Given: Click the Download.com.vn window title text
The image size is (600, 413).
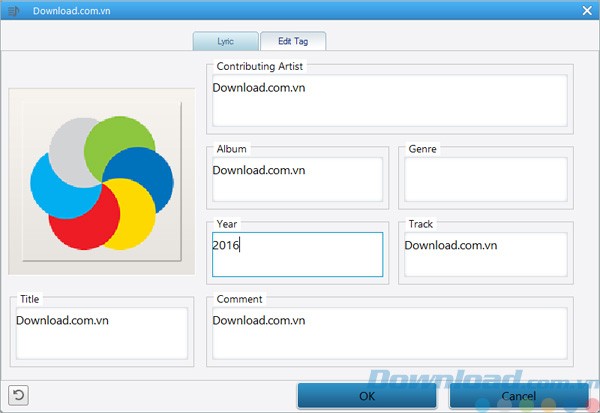Looking at the screenshot, I should click(x=71, y=11).
